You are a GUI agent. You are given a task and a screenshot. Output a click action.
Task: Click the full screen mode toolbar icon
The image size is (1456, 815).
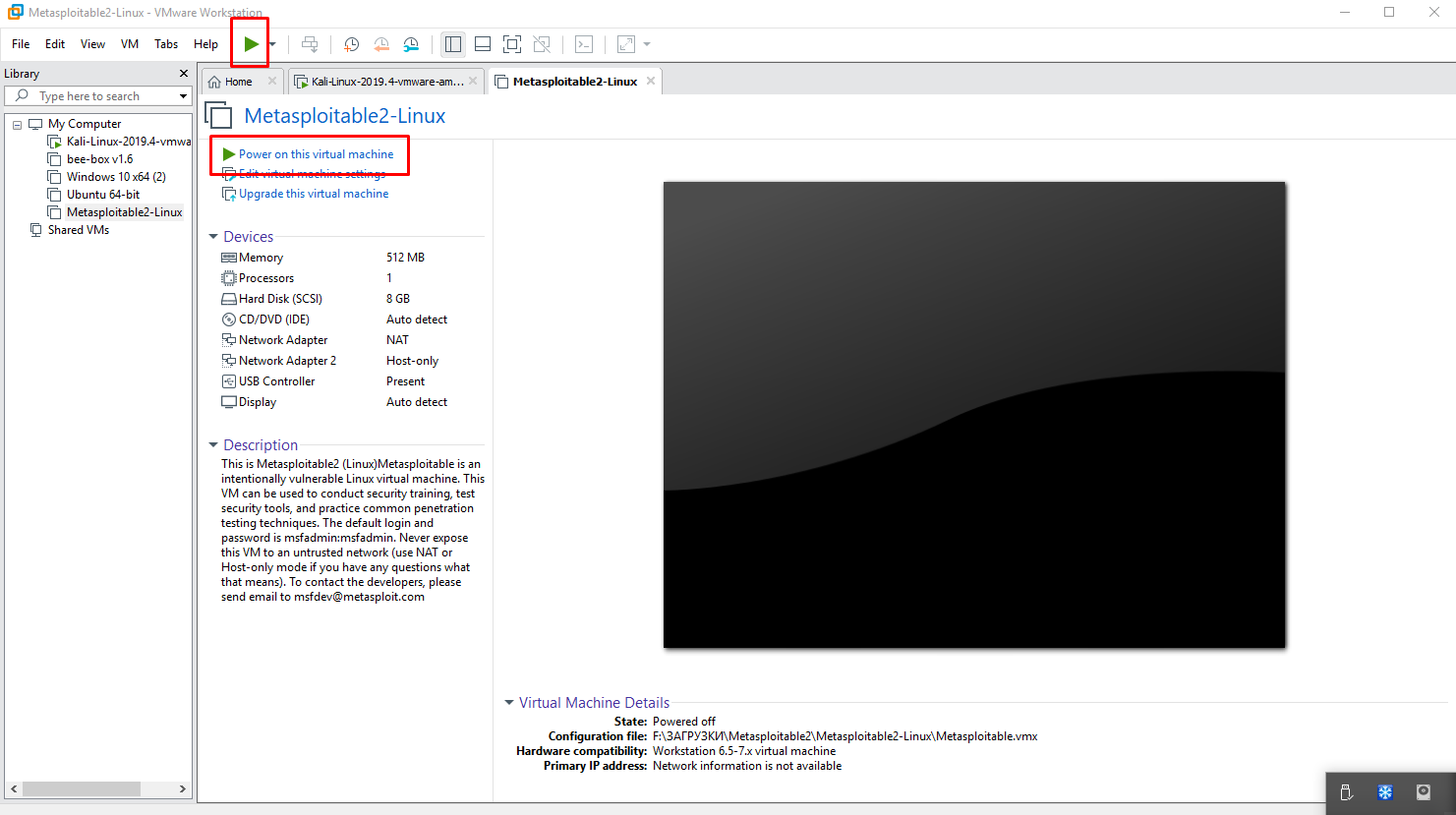512,44
